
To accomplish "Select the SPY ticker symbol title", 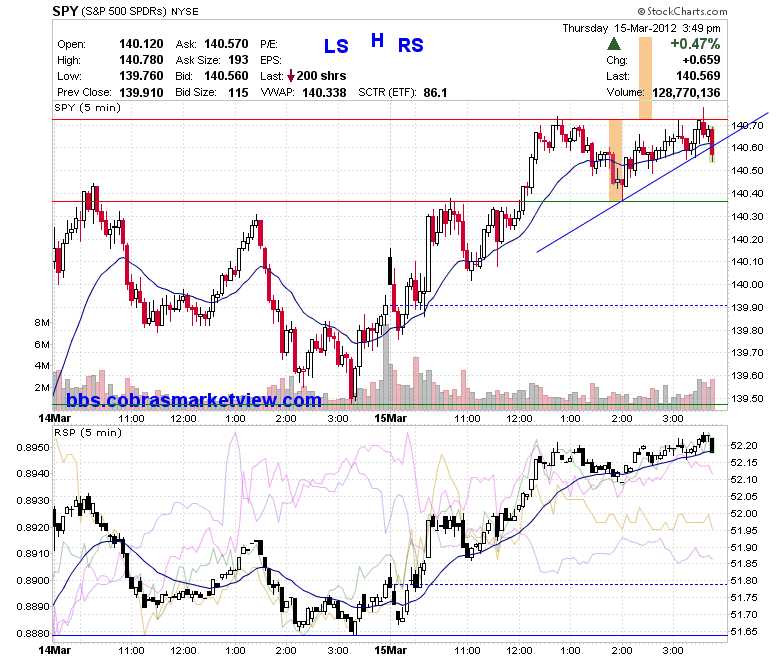I will point(65,11).
